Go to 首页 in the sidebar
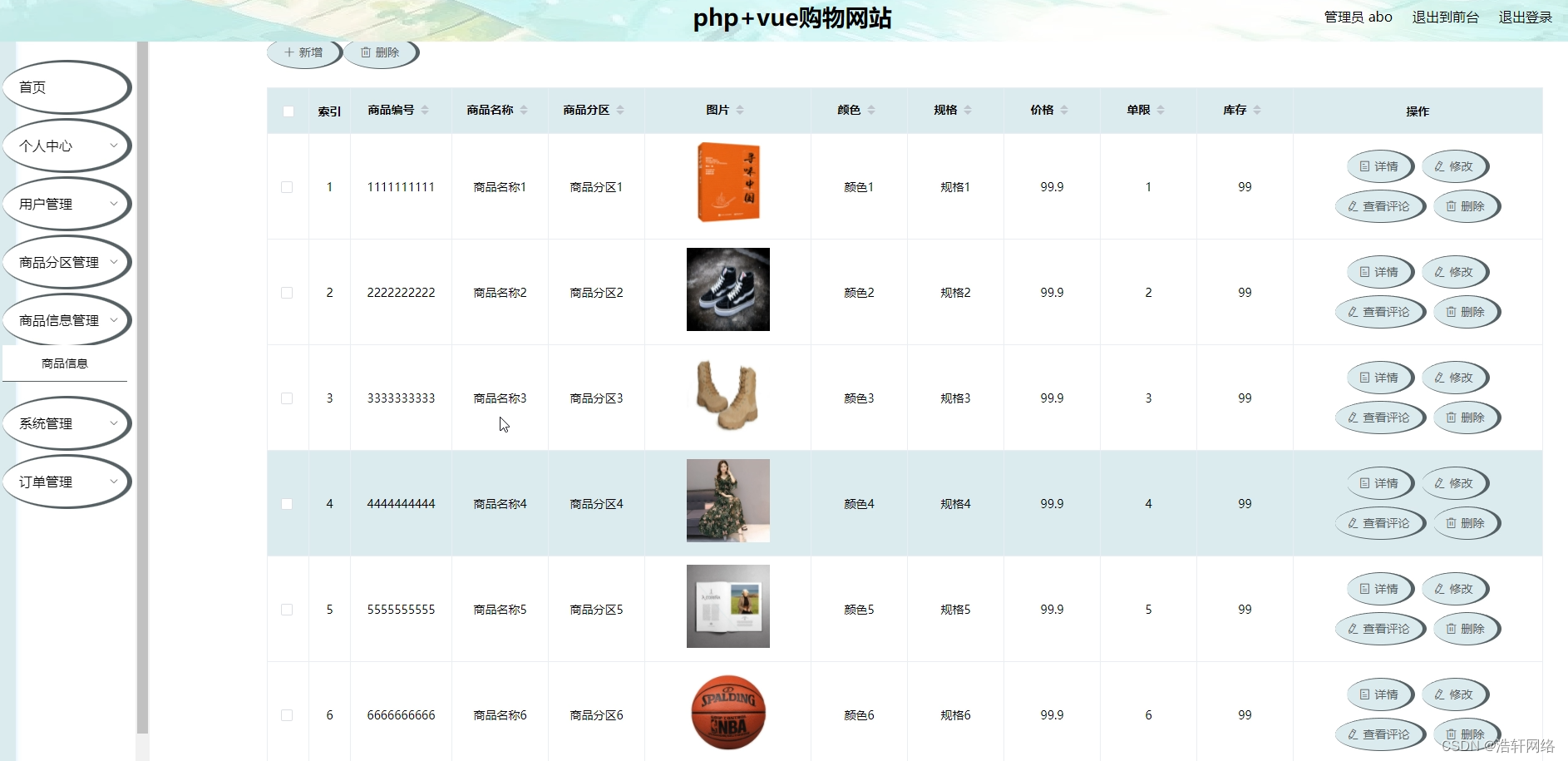 67,87
